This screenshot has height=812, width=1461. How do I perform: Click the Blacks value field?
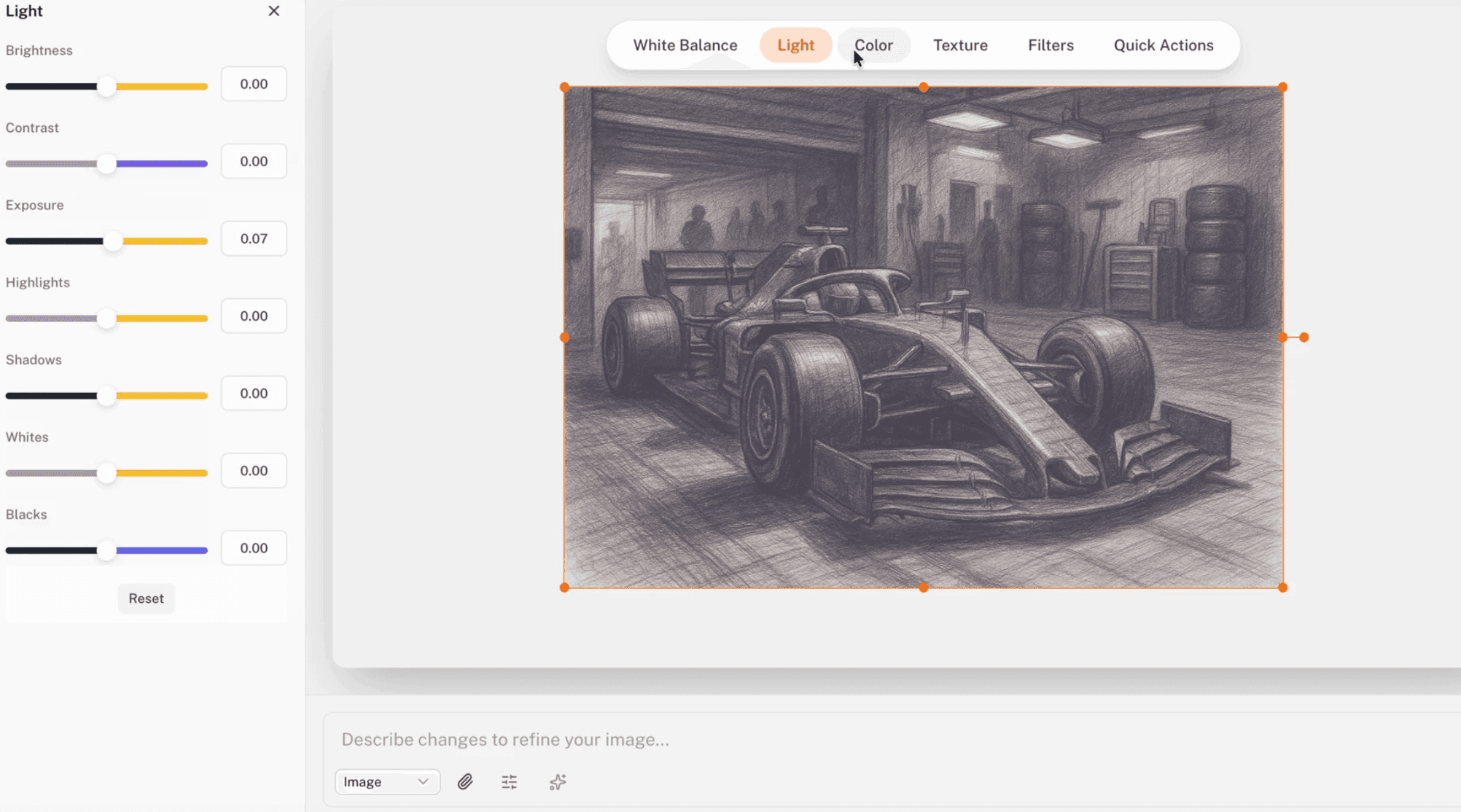pyautogui.click(x=253, y=547)
